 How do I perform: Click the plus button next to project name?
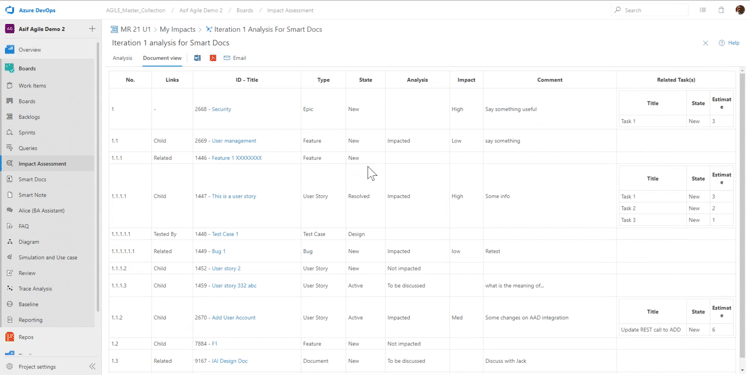coord(92,29)
